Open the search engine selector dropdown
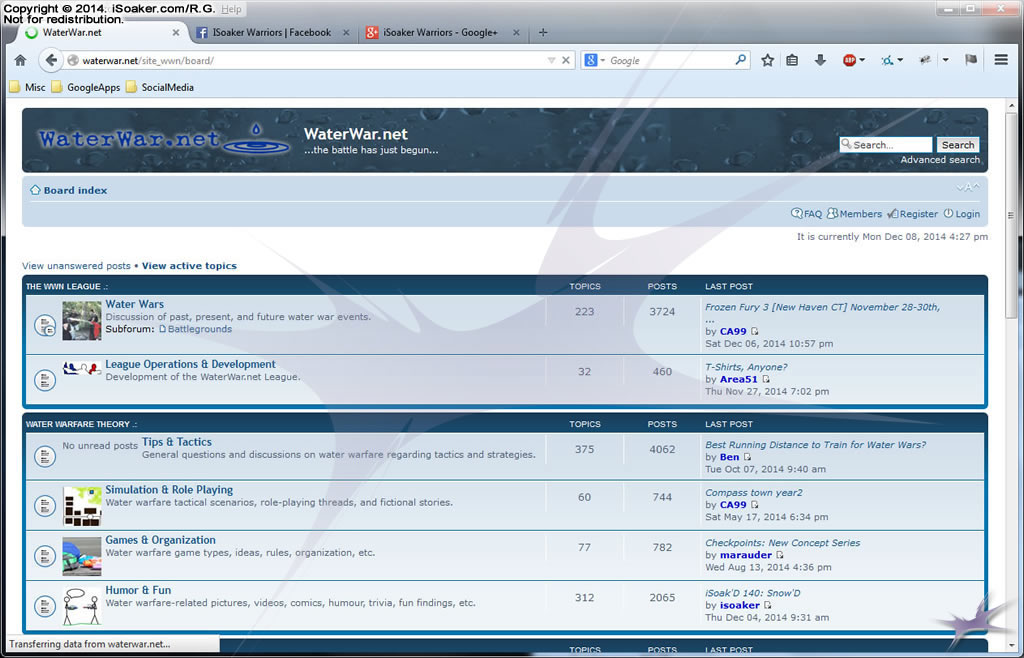The width and height of the screenshot is (1024, 658). click(x=595, y=60)
